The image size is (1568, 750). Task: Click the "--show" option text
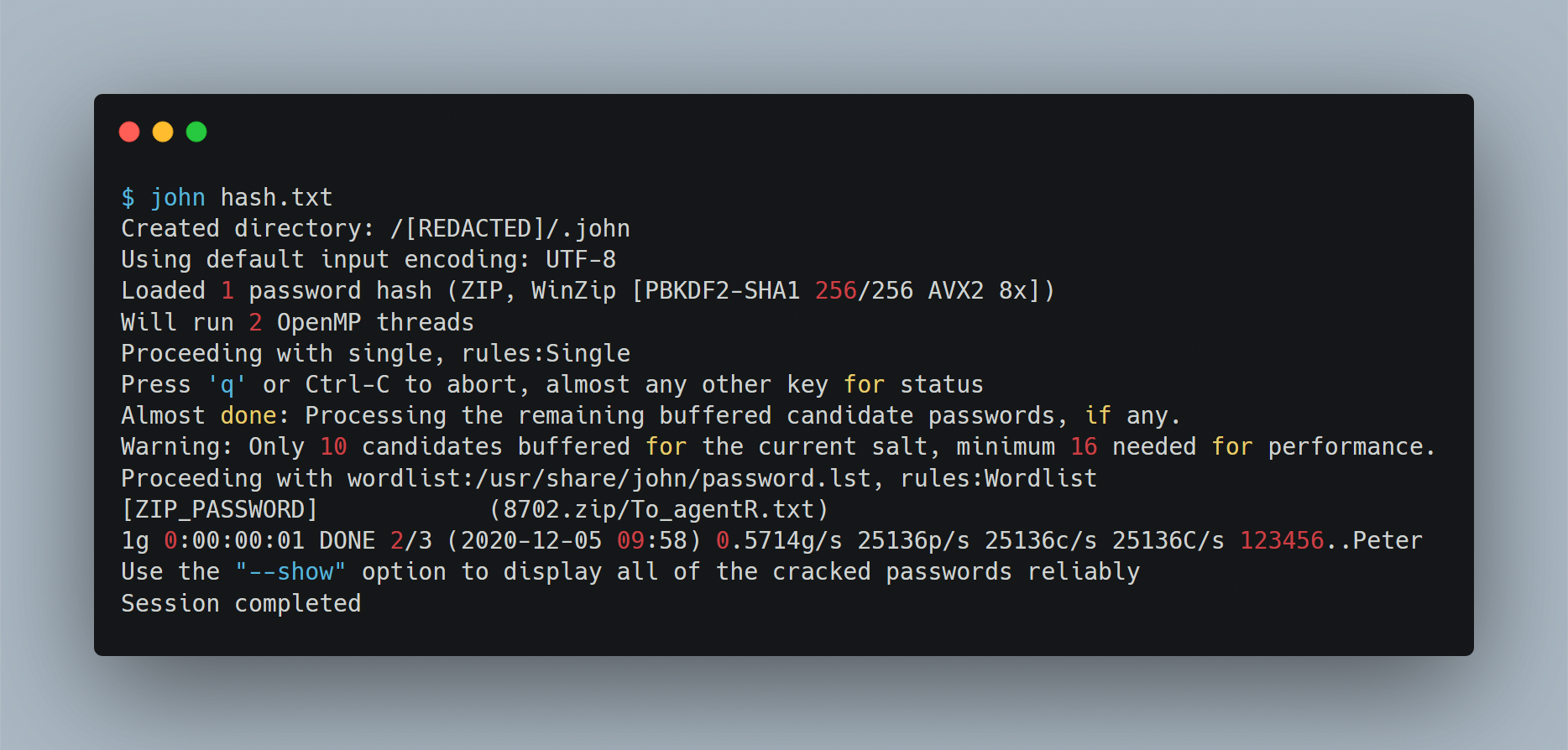290,572
